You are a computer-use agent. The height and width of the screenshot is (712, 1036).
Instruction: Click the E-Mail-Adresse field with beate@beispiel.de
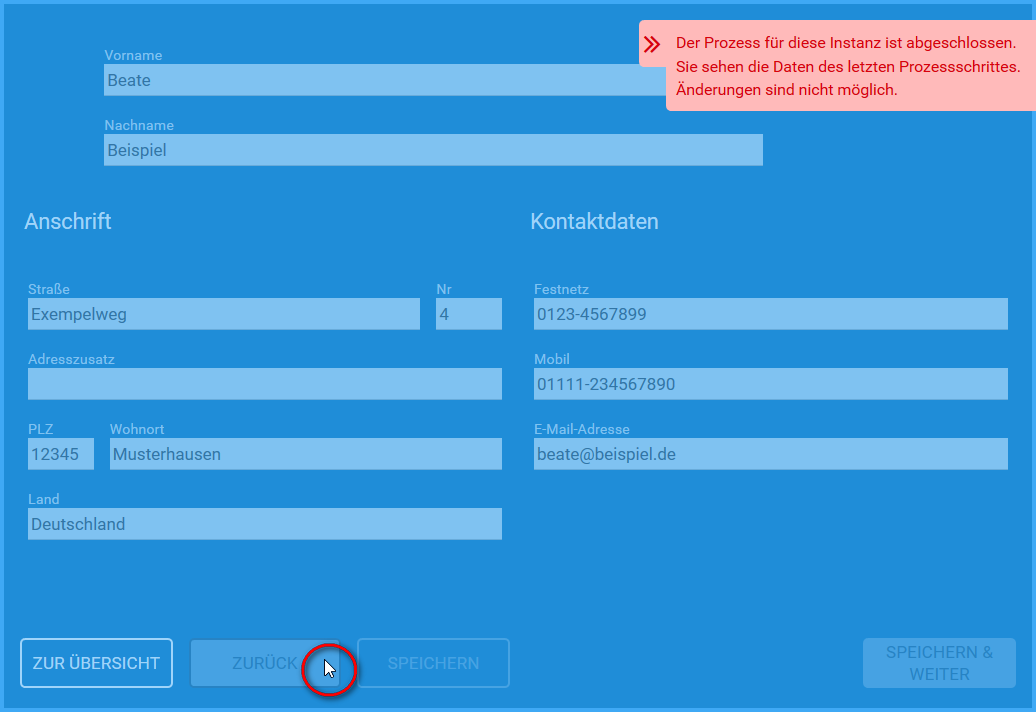(x=771, y=454)
